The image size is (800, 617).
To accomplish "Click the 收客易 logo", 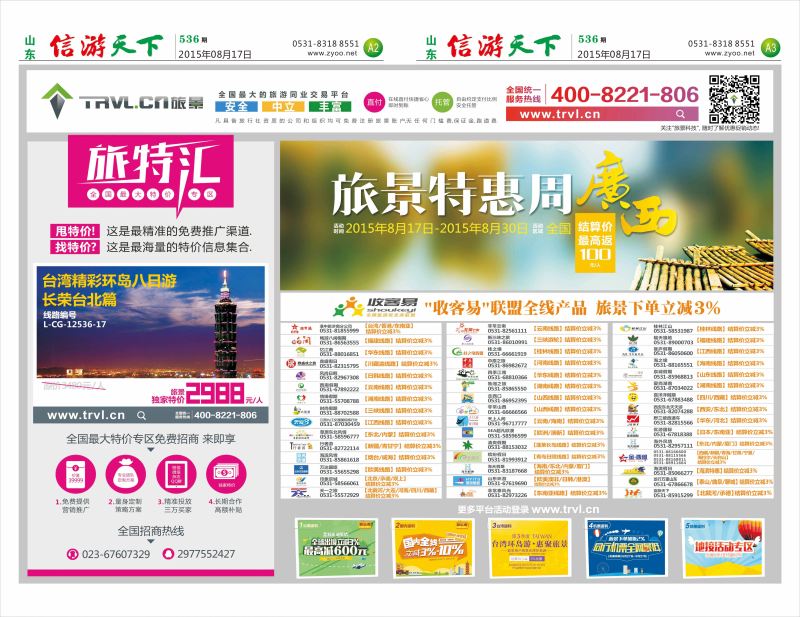I will point(375,307).
